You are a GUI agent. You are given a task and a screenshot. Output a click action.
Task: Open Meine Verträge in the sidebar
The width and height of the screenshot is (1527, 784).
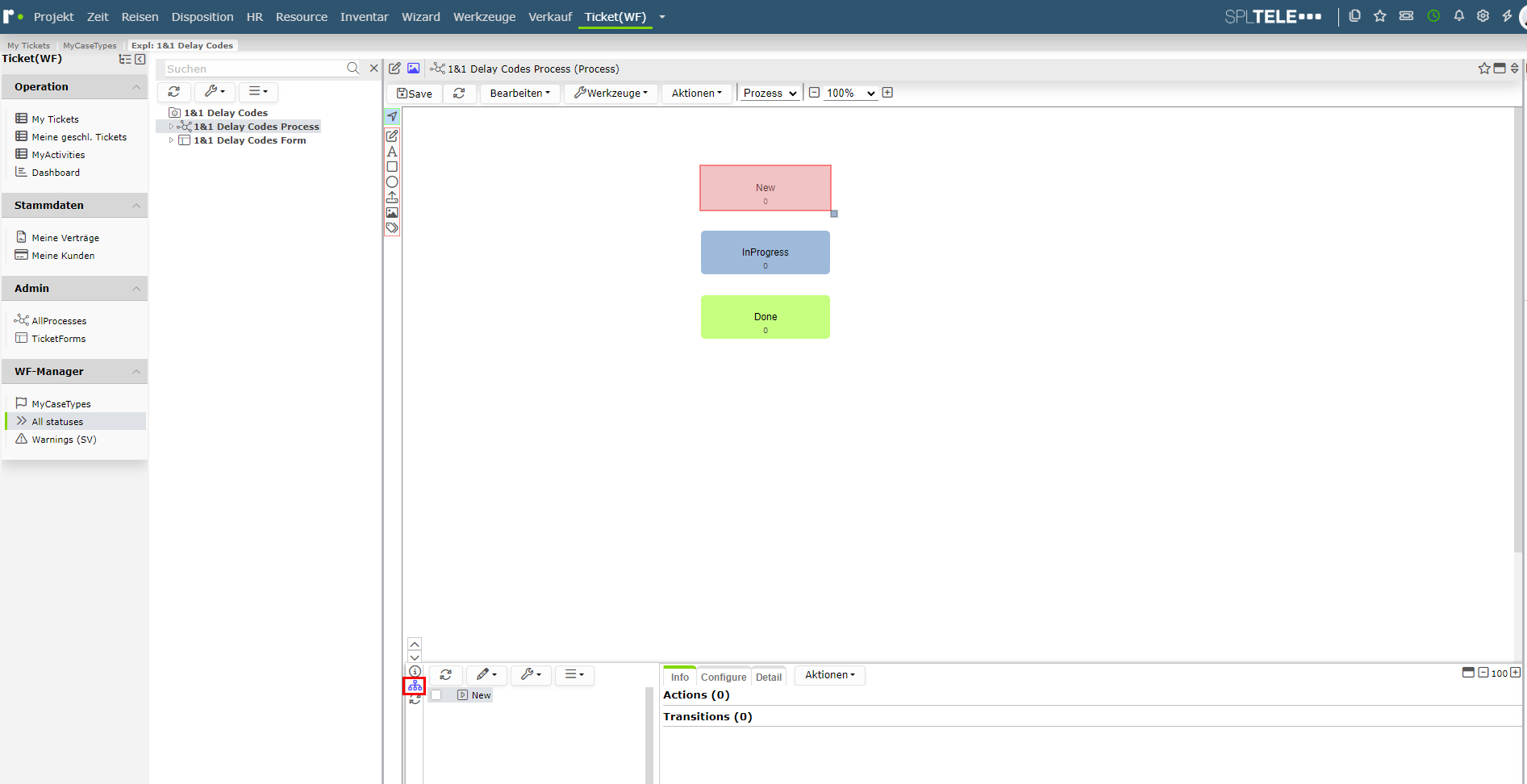pos(65,238)
